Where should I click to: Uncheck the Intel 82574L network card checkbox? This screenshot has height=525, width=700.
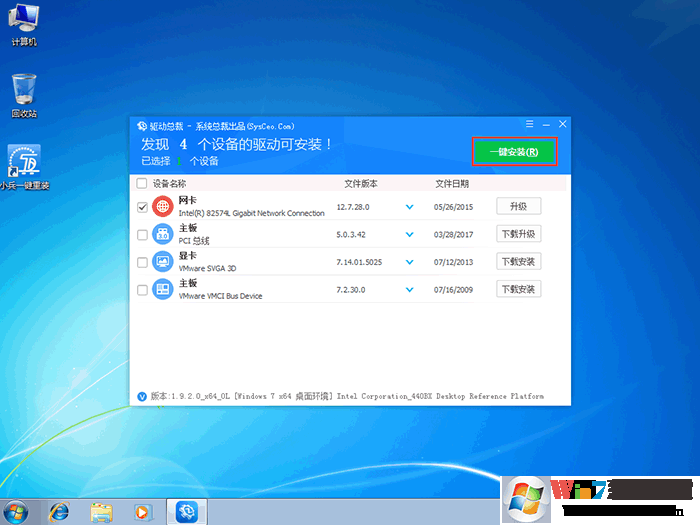click(x=141, y=207)
